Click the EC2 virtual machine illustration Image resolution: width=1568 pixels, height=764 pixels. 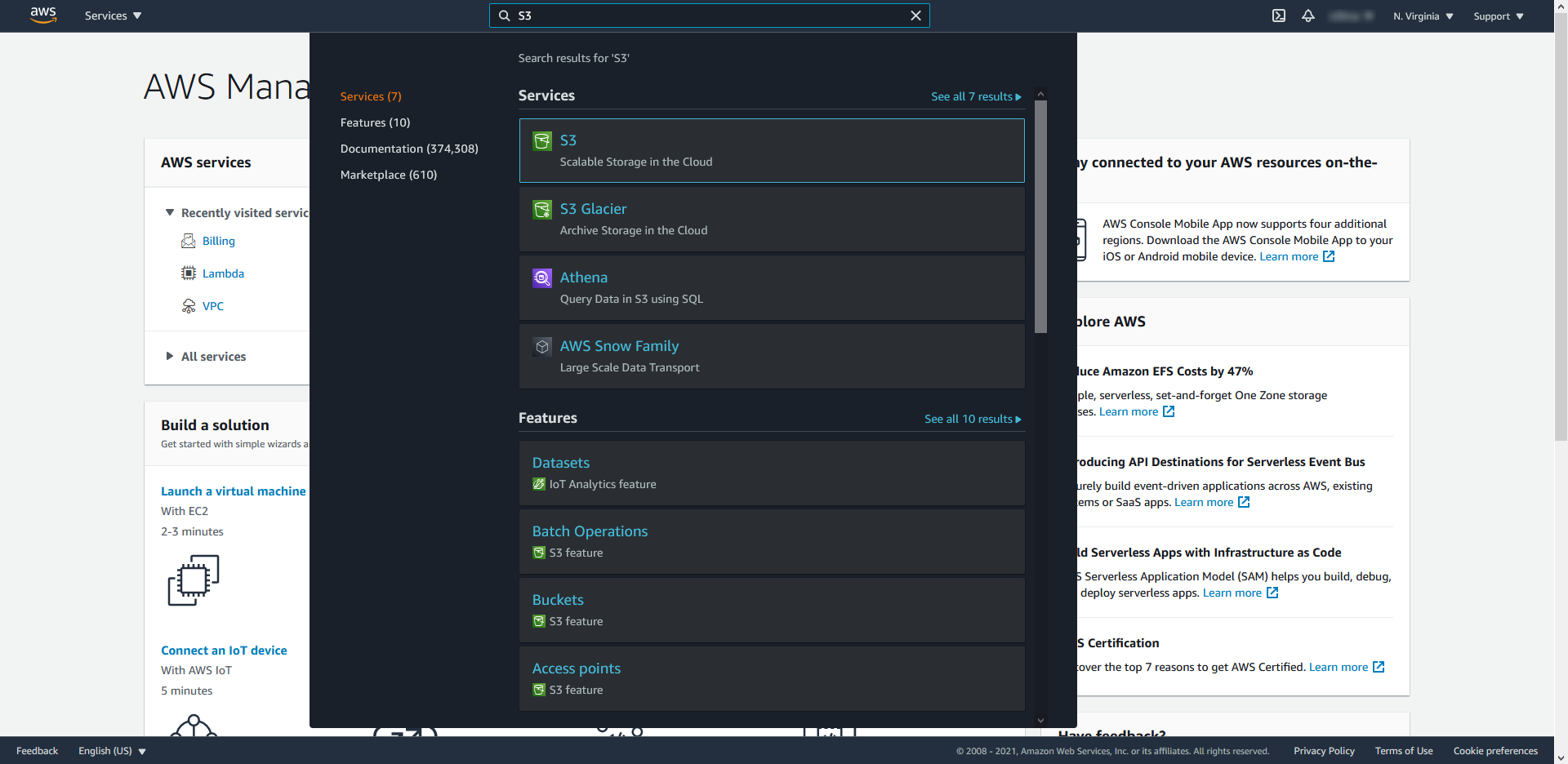pyautogui.click(x=194, y=580)
